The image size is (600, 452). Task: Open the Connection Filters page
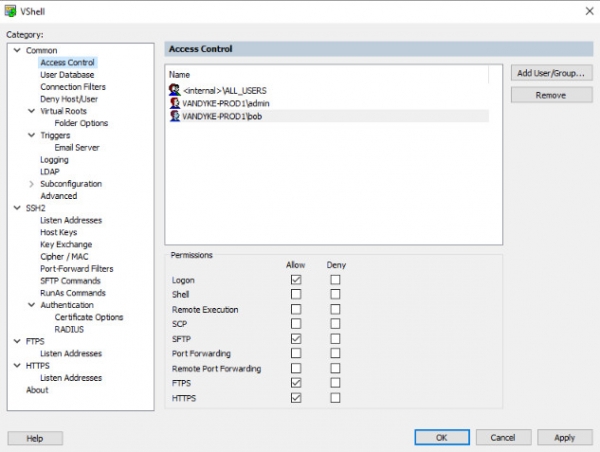[x=73, y=87]
